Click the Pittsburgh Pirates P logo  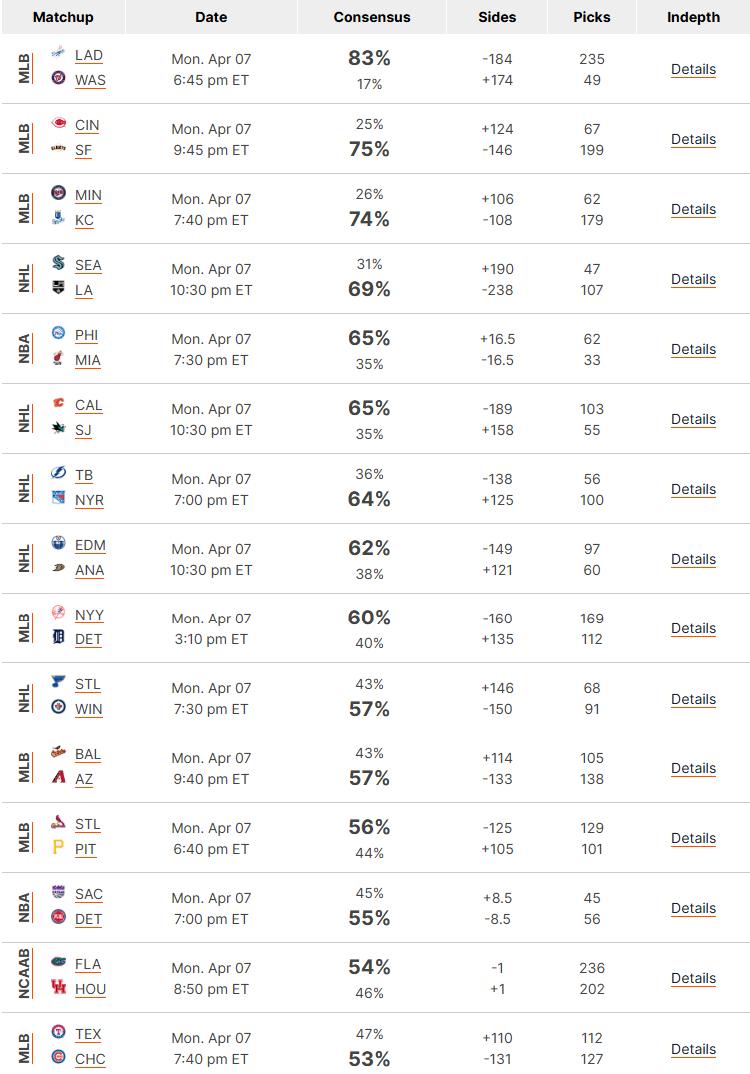(x=59, y=847)
